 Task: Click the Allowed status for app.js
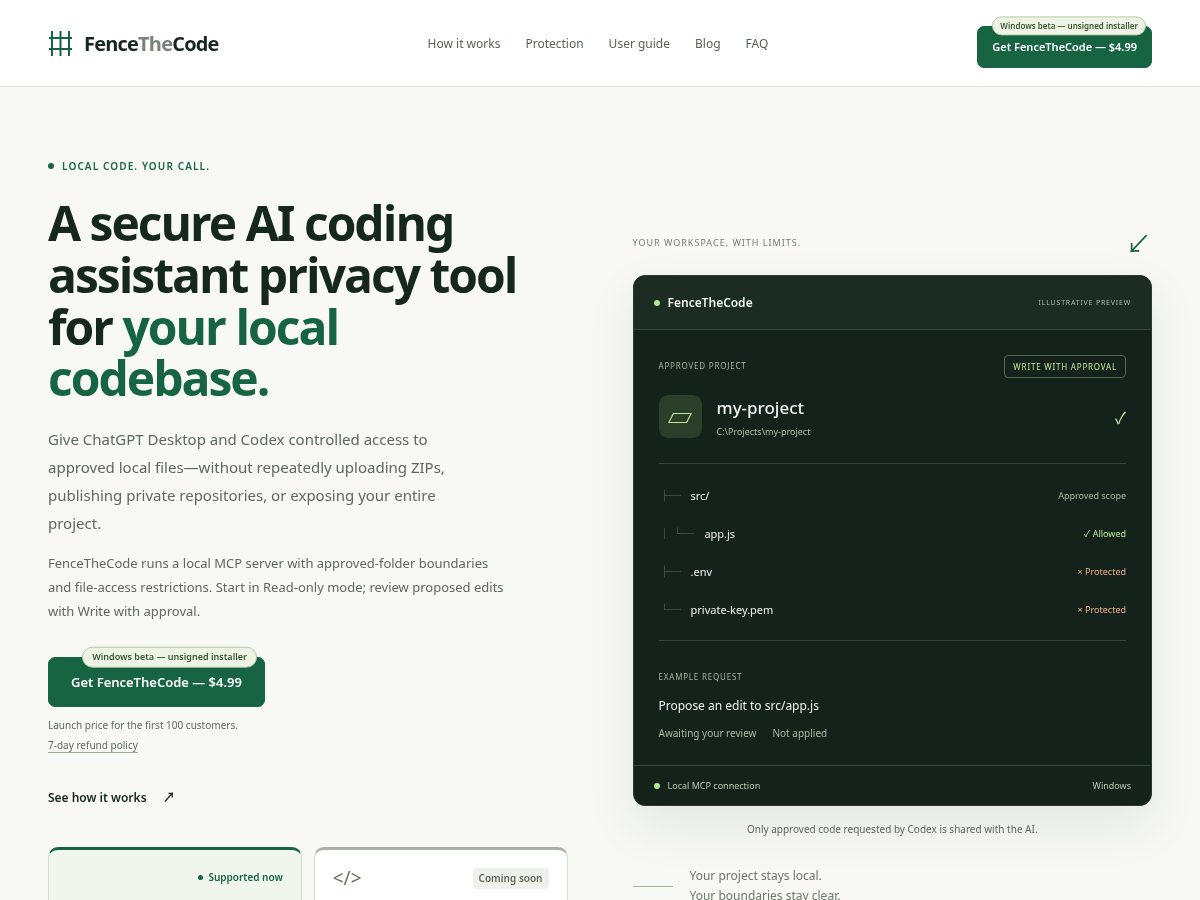[x=1104, y=534]
